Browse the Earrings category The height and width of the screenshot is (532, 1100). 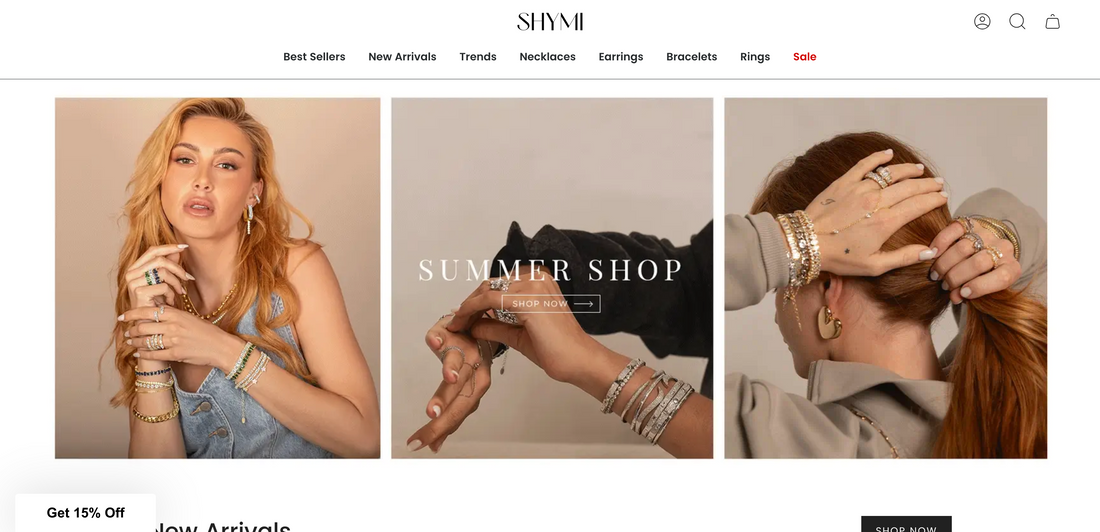click(x=621, y=57)
